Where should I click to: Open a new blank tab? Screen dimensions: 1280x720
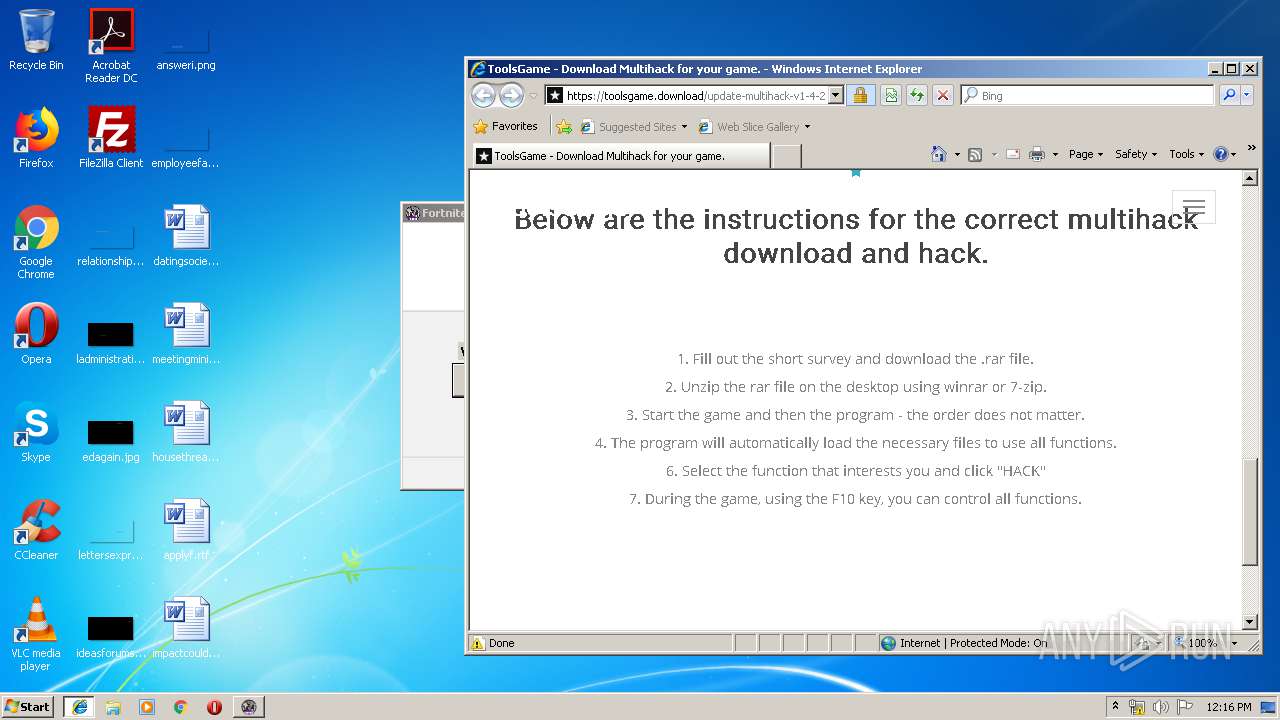(x=787, y=156)
